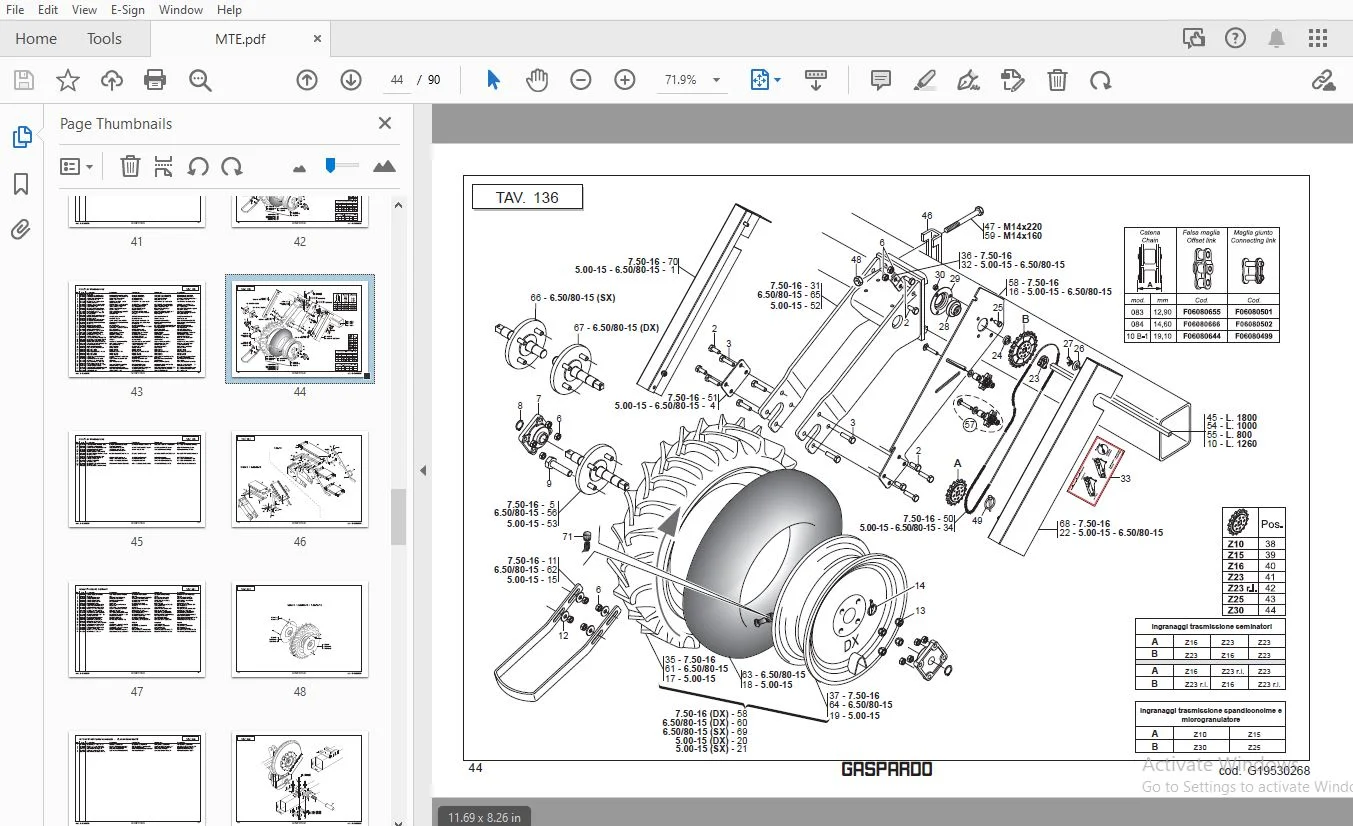Open the E-Sign menu
This screenshot has height=826, width=1353.
coord(128,10)
